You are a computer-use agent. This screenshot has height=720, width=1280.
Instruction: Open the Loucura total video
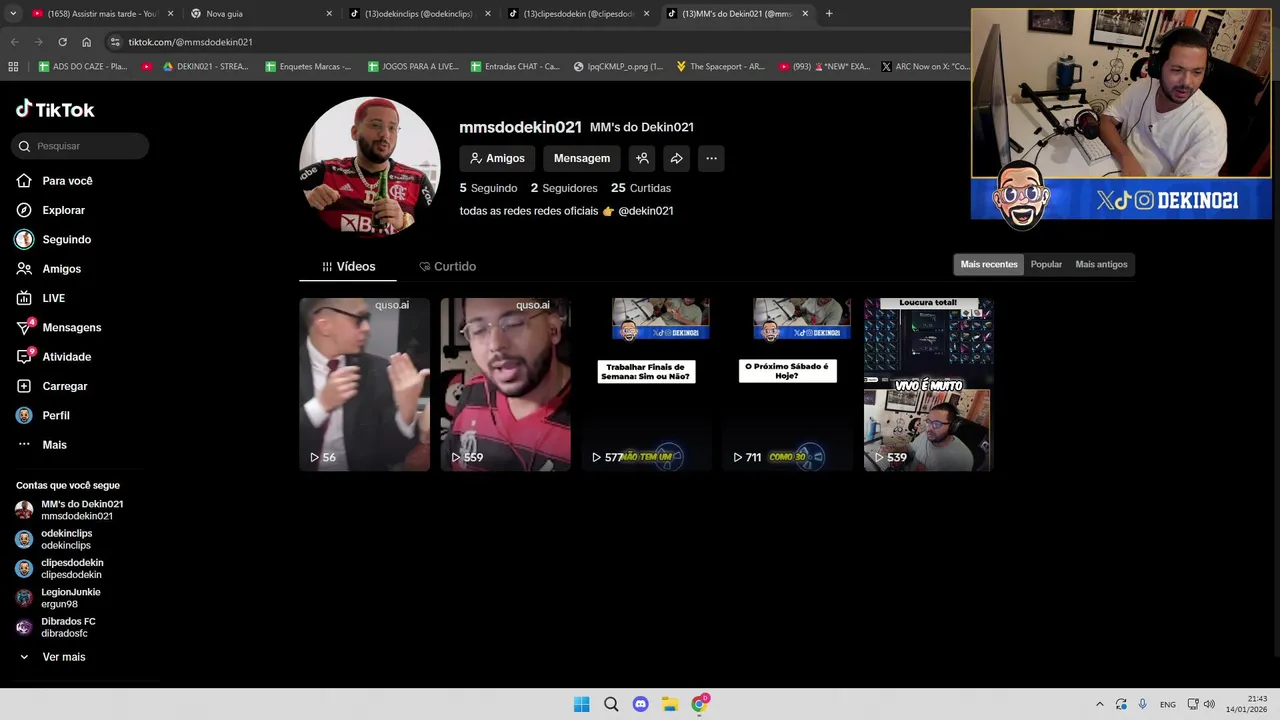click(929, 384)
